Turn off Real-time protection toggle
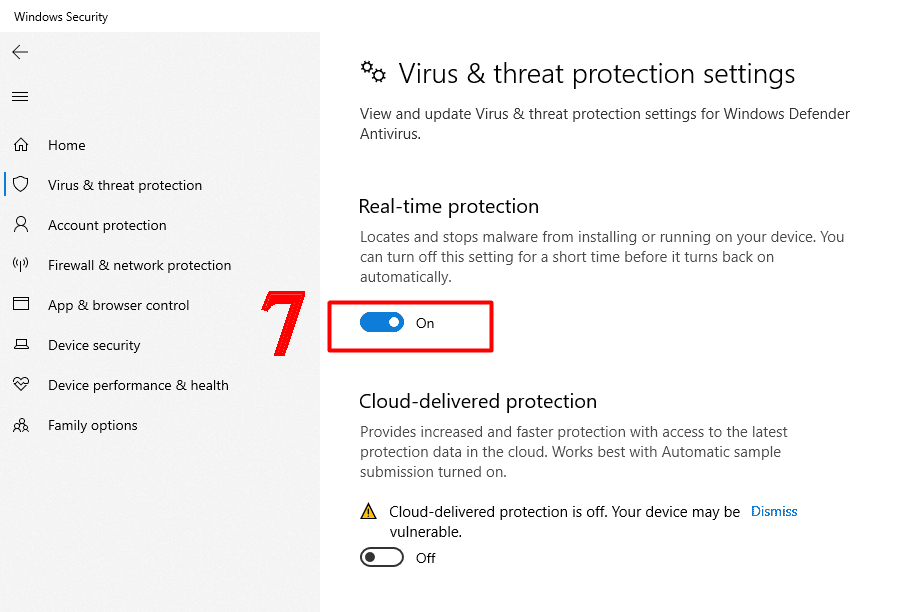The image size is (911, 612). 382,323
